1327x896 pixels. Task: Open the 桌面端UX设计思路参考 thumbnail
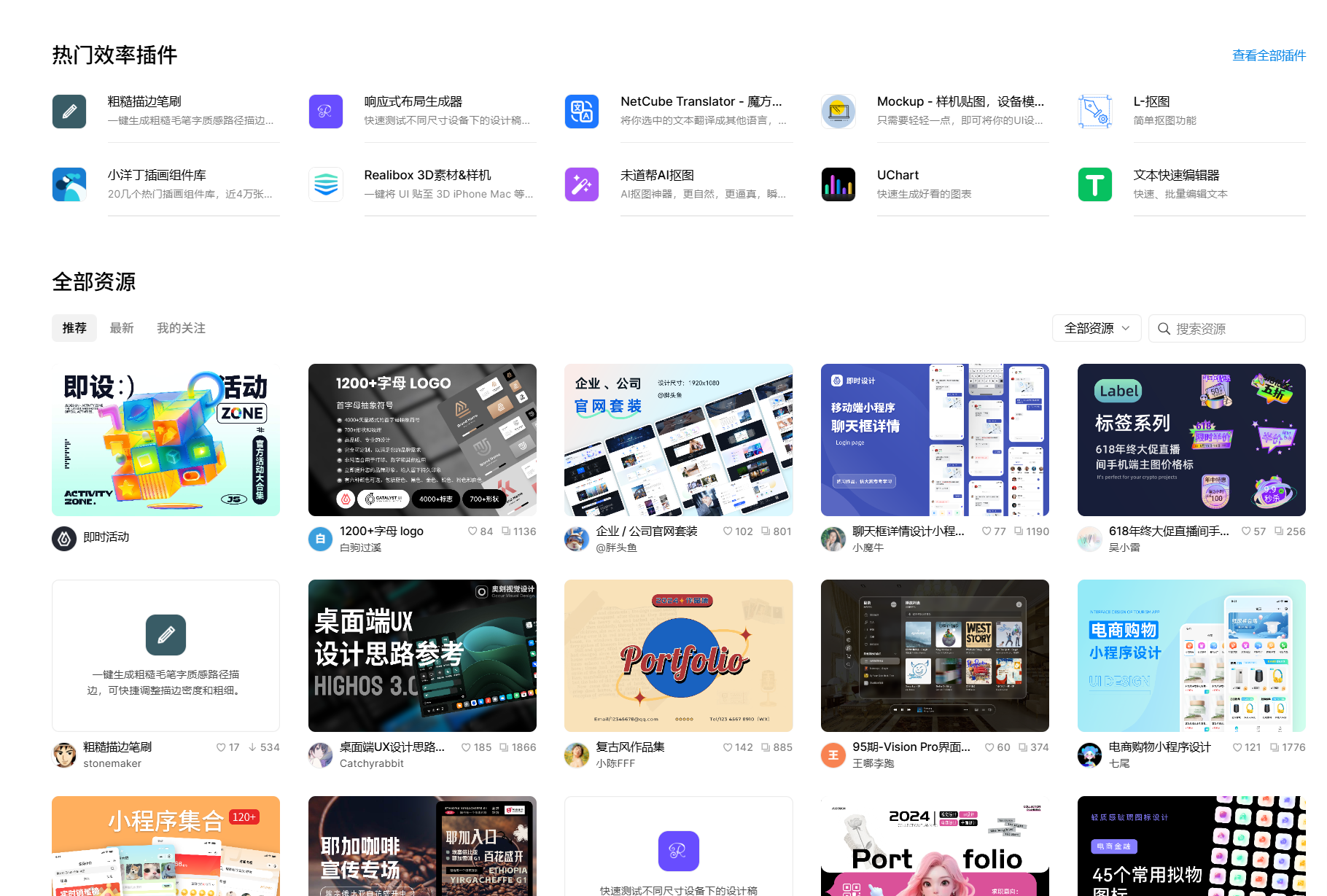(422, 655)
